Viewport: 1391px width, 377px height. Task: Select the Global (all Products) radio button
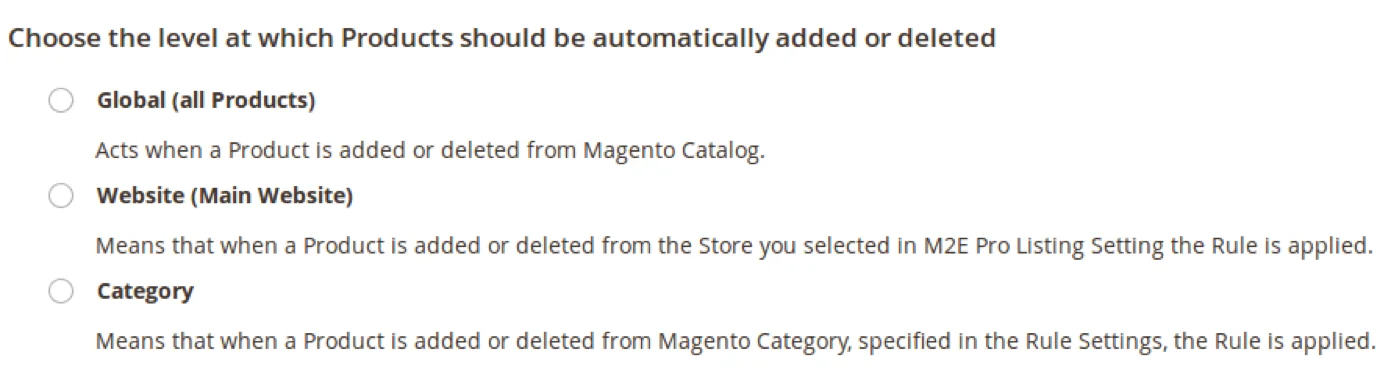click(61, 101)
